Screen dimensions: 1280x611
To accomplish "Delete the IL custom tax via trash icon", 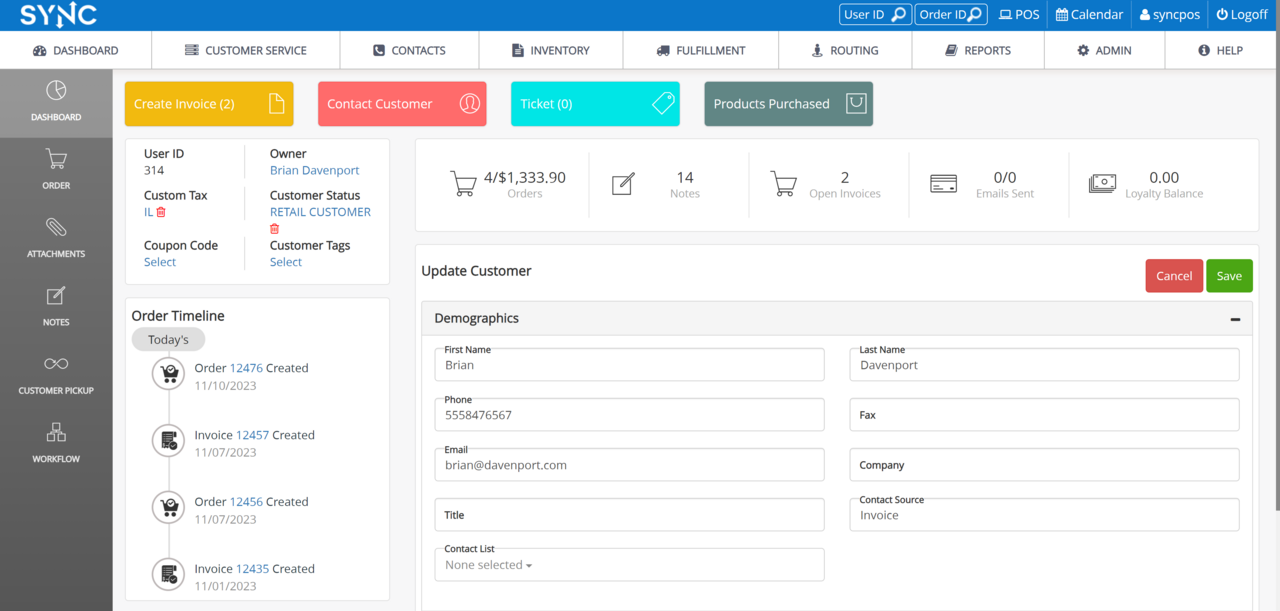I will point(160,212).
